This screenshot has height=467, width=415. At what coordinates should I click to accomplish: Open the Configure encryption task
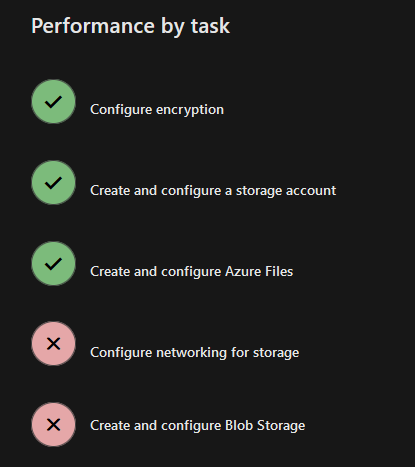tap(157, 110)
